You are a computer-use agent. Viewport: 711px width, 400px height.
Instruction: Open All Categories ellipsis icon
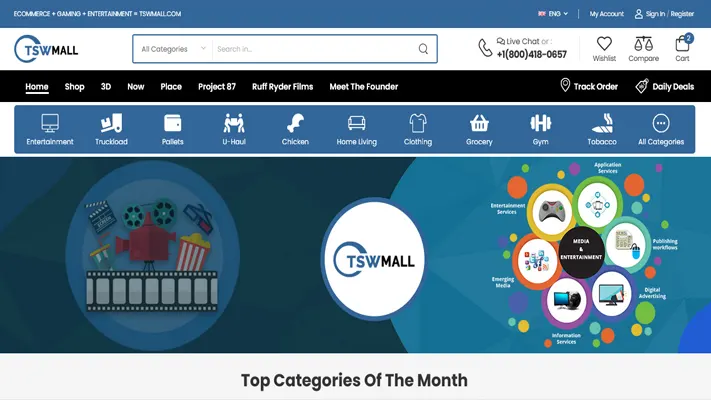pyautogui.click(x=661, y=123)
